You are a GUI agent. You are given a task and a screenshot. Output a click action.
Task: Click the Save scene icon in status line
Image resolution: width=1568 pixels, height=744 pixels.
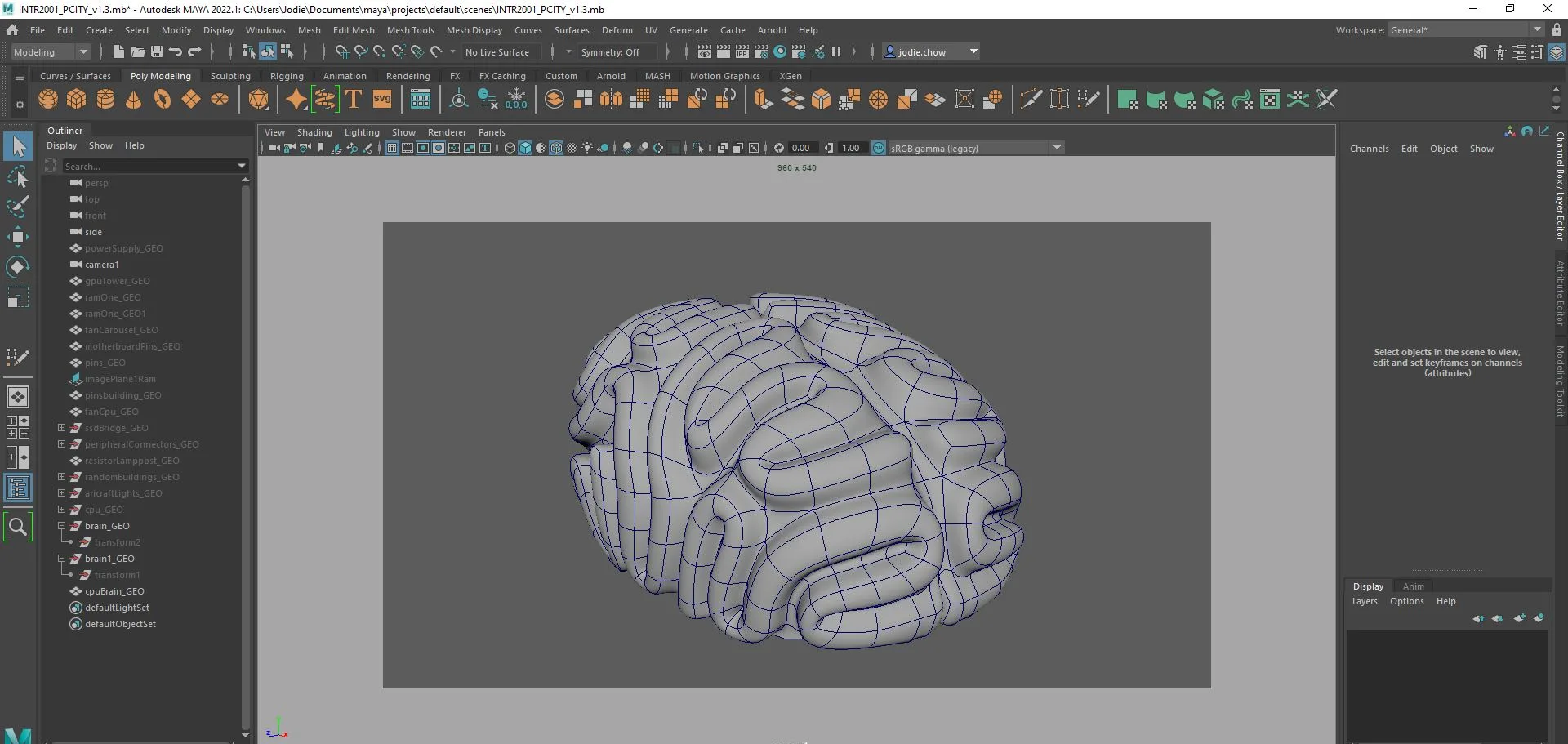coord(157,51)
